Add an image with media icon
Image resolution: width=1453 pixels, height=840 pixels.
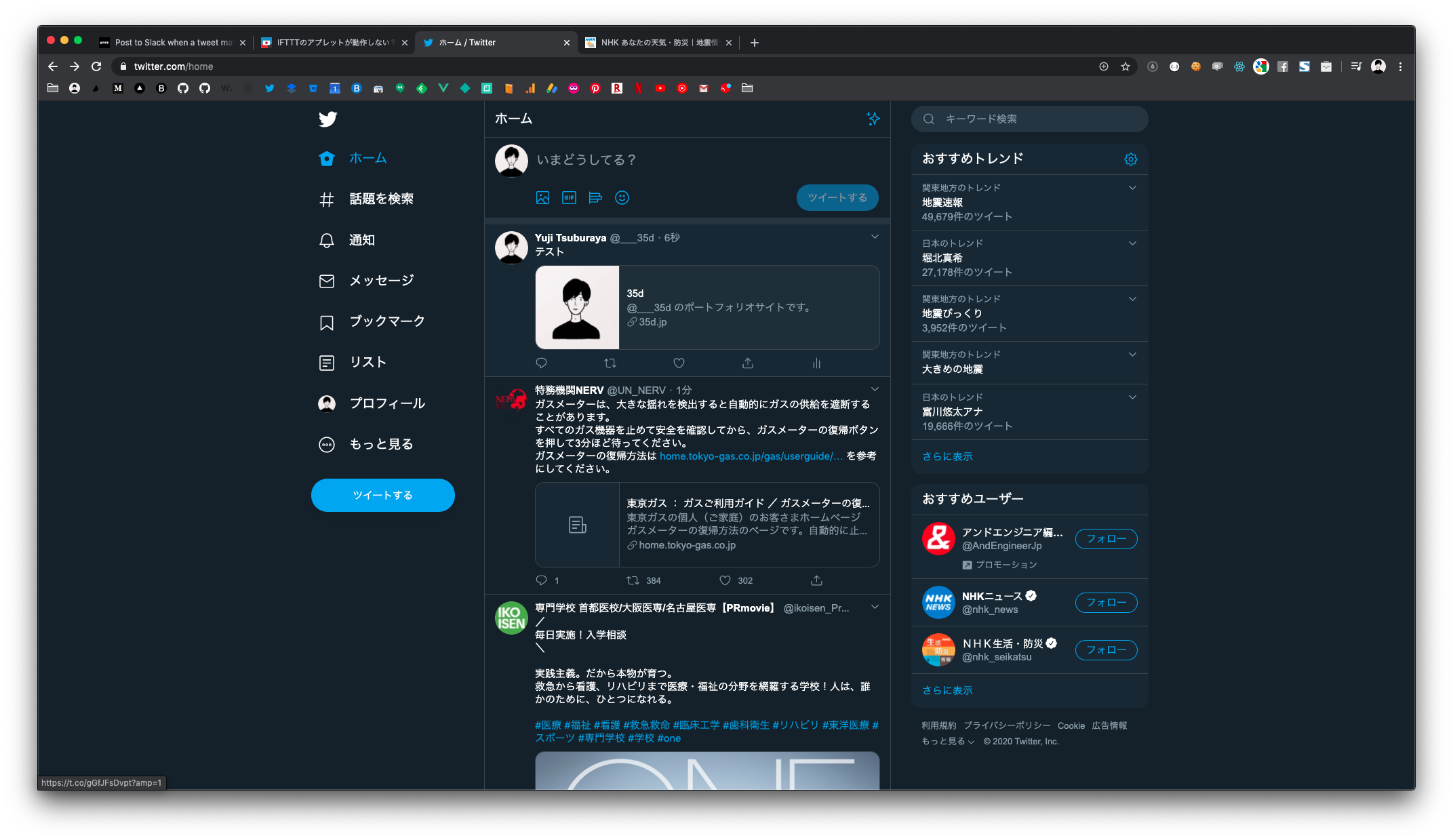[x=542, y=198]
